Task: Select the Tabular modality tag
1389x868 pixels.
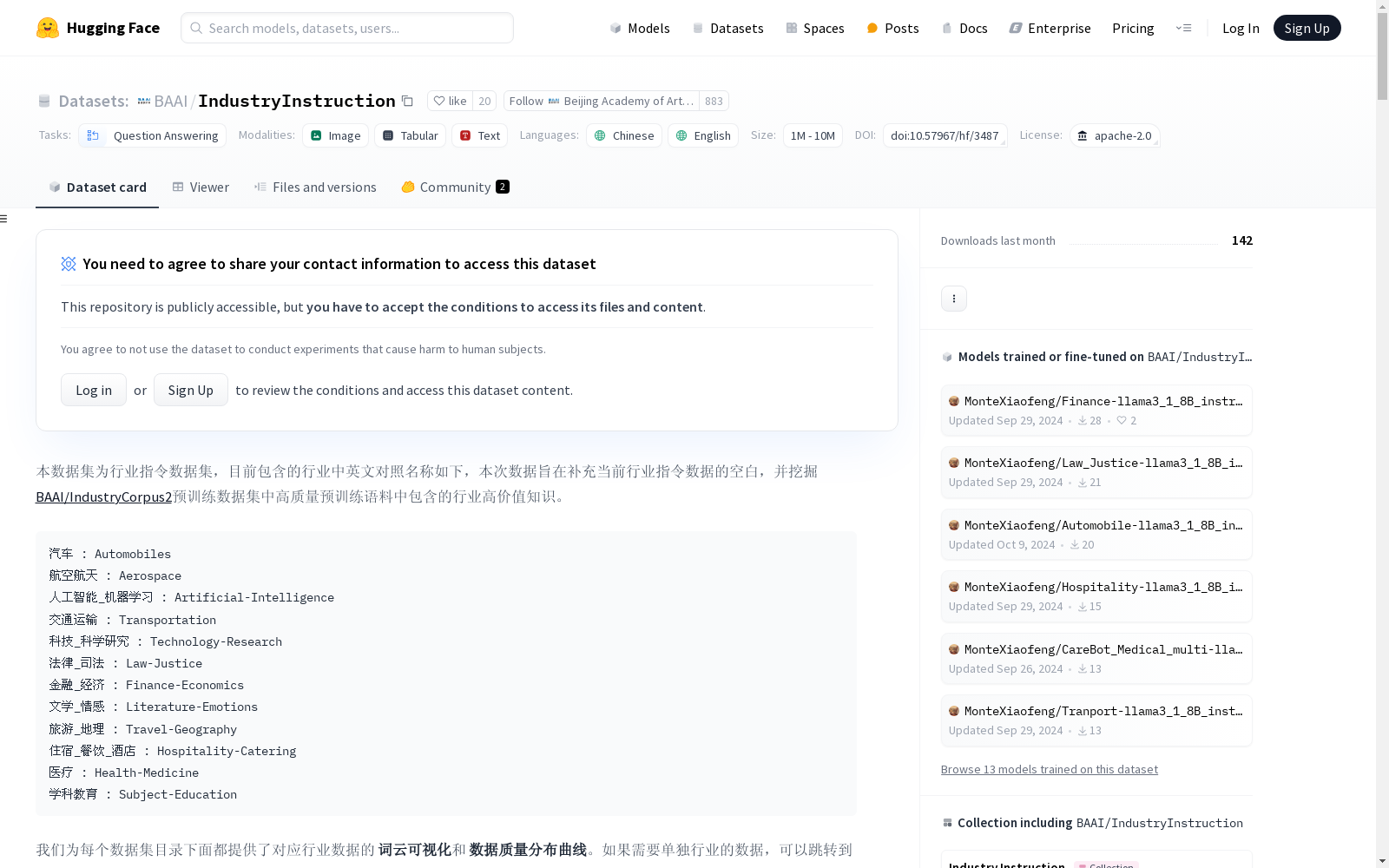Action: point(411,135)
